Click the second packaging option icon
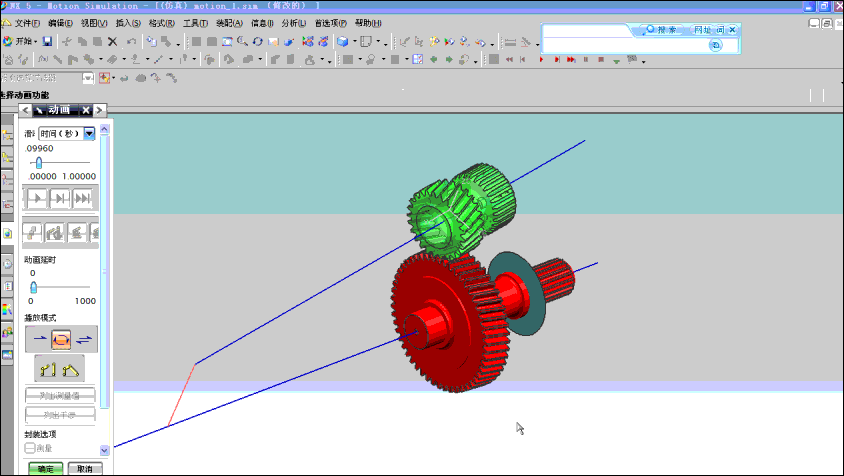The width and height of the screenshot is (844, 476). click(x=54, y=233)
